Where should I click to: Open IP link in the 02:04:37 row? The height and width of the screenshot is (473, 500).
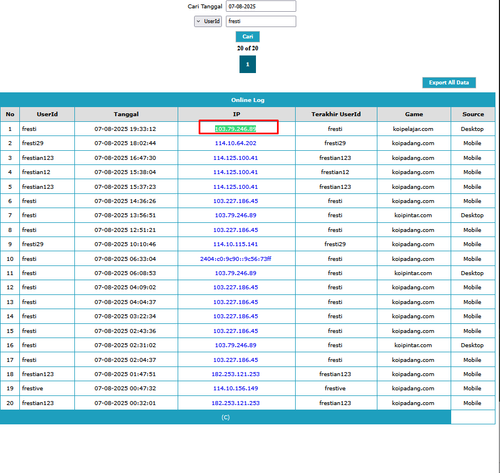pos(236,360)
